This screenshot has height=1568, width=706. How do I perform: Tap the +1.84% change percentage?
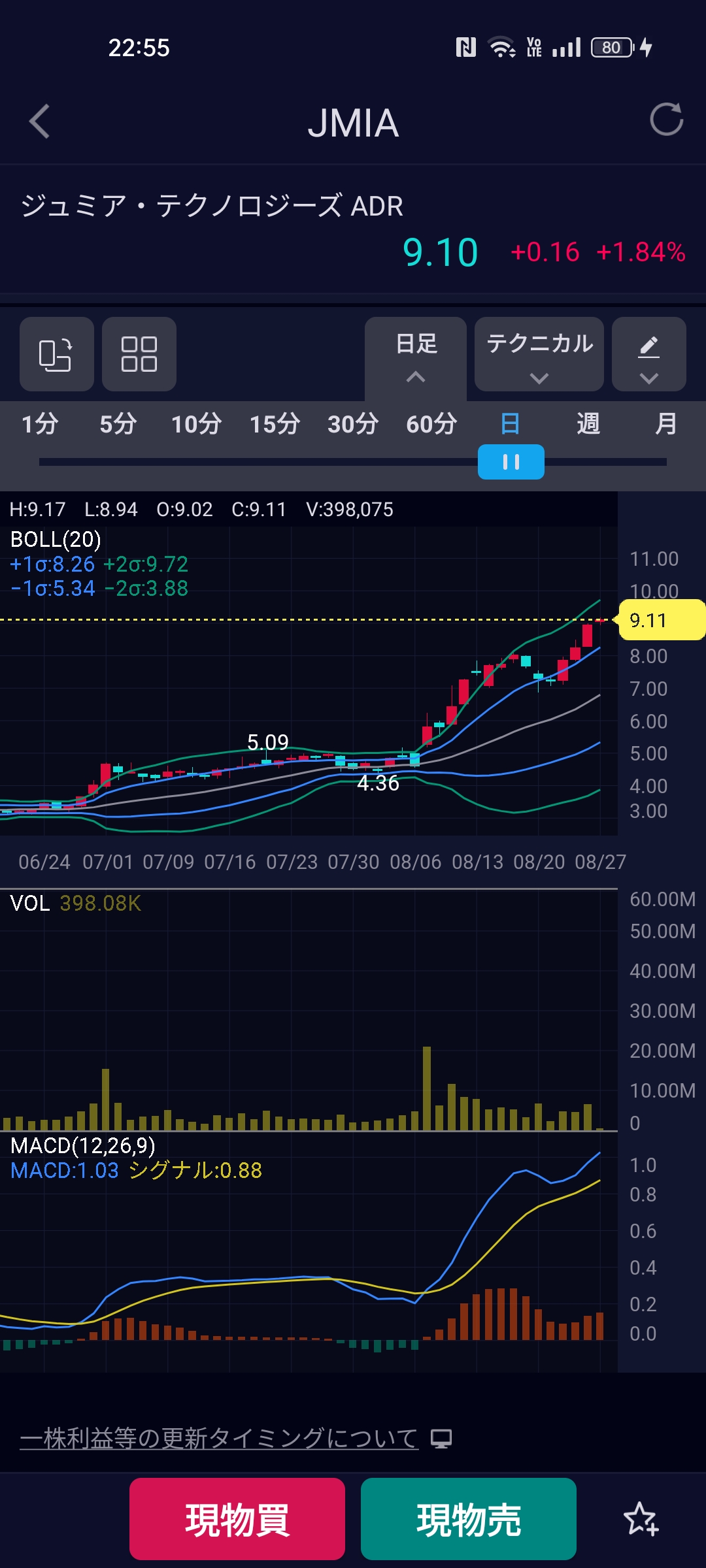pos(641,252)
